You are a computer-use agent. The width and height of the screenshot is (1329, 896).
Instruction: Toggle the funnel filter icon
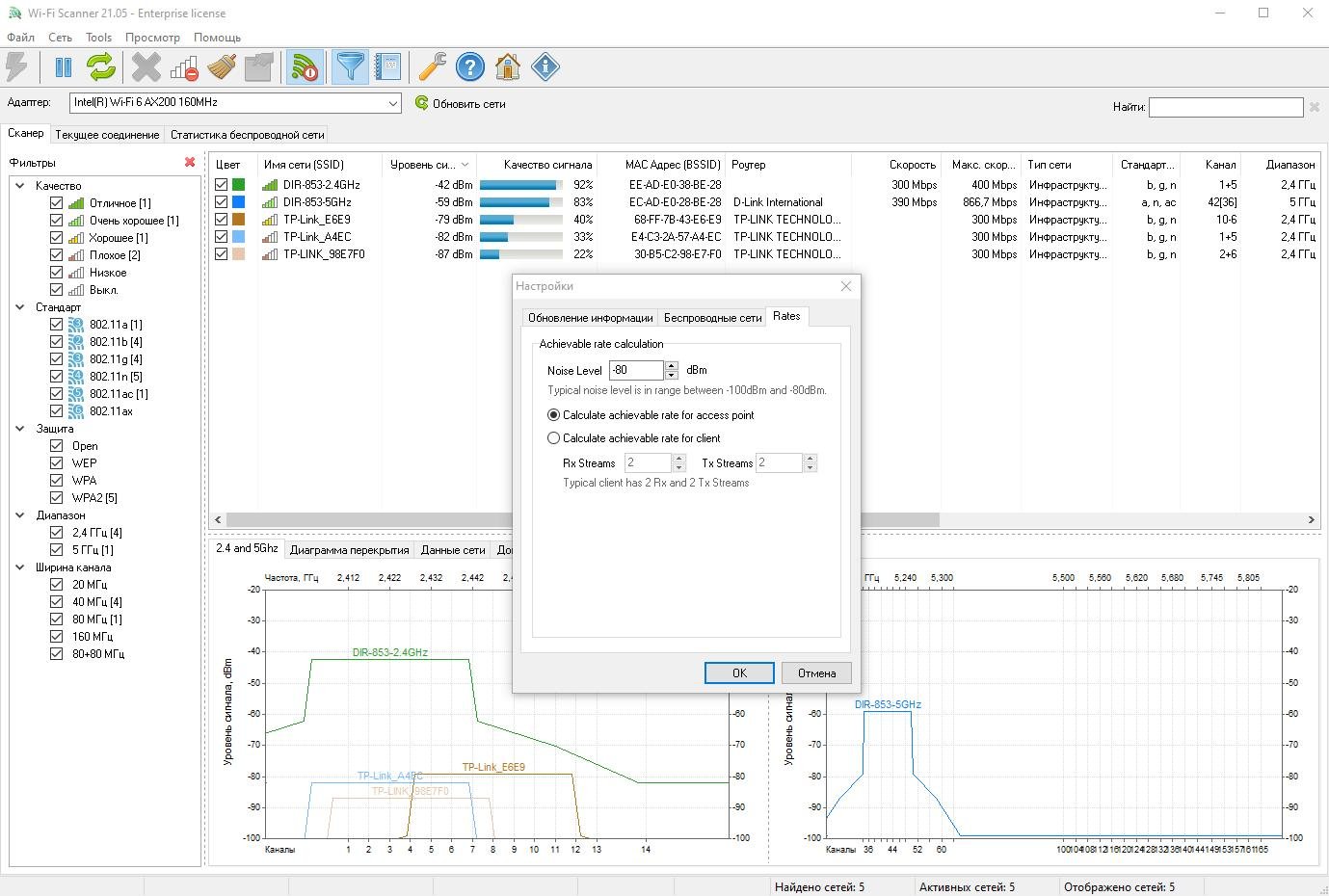coord(351,67)
